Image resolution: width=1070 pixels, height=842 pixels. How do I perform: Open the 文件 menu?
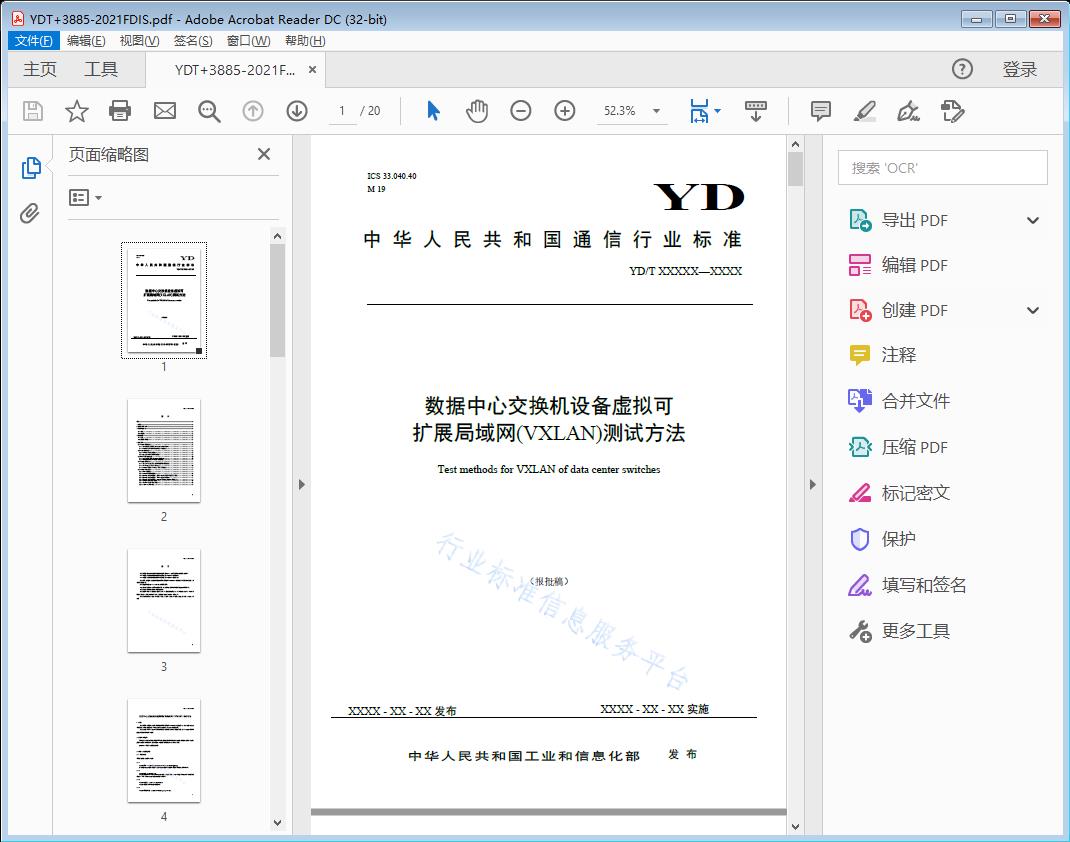click(33, 40)
